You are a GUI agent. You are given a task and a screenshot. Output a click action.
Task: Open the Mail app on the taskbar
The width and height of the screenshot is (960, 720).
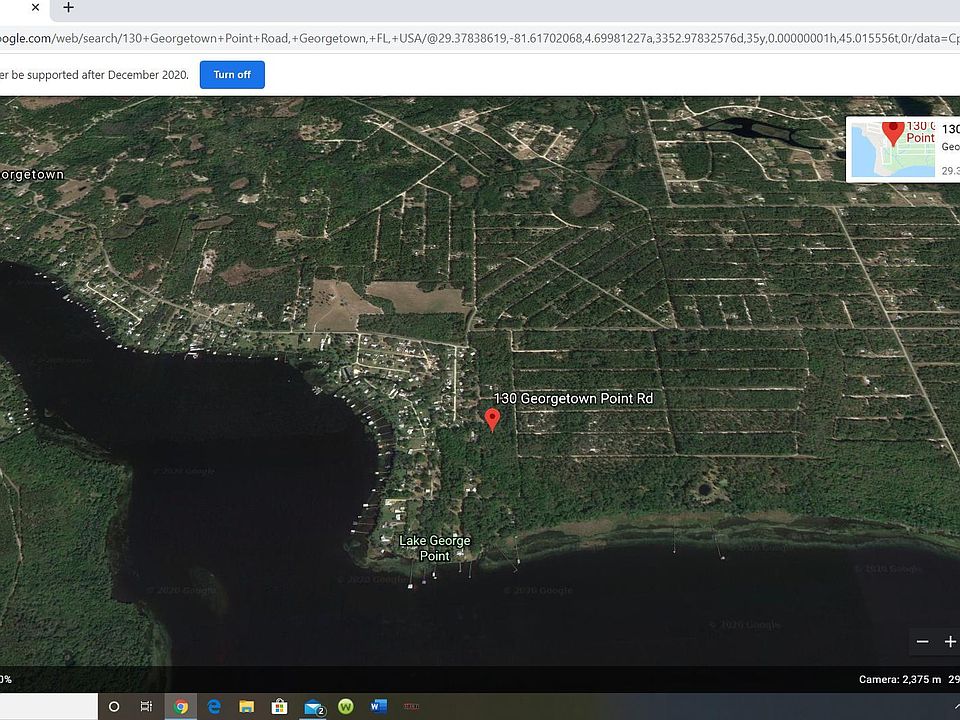pyautogui.click(x=313, y=707)
